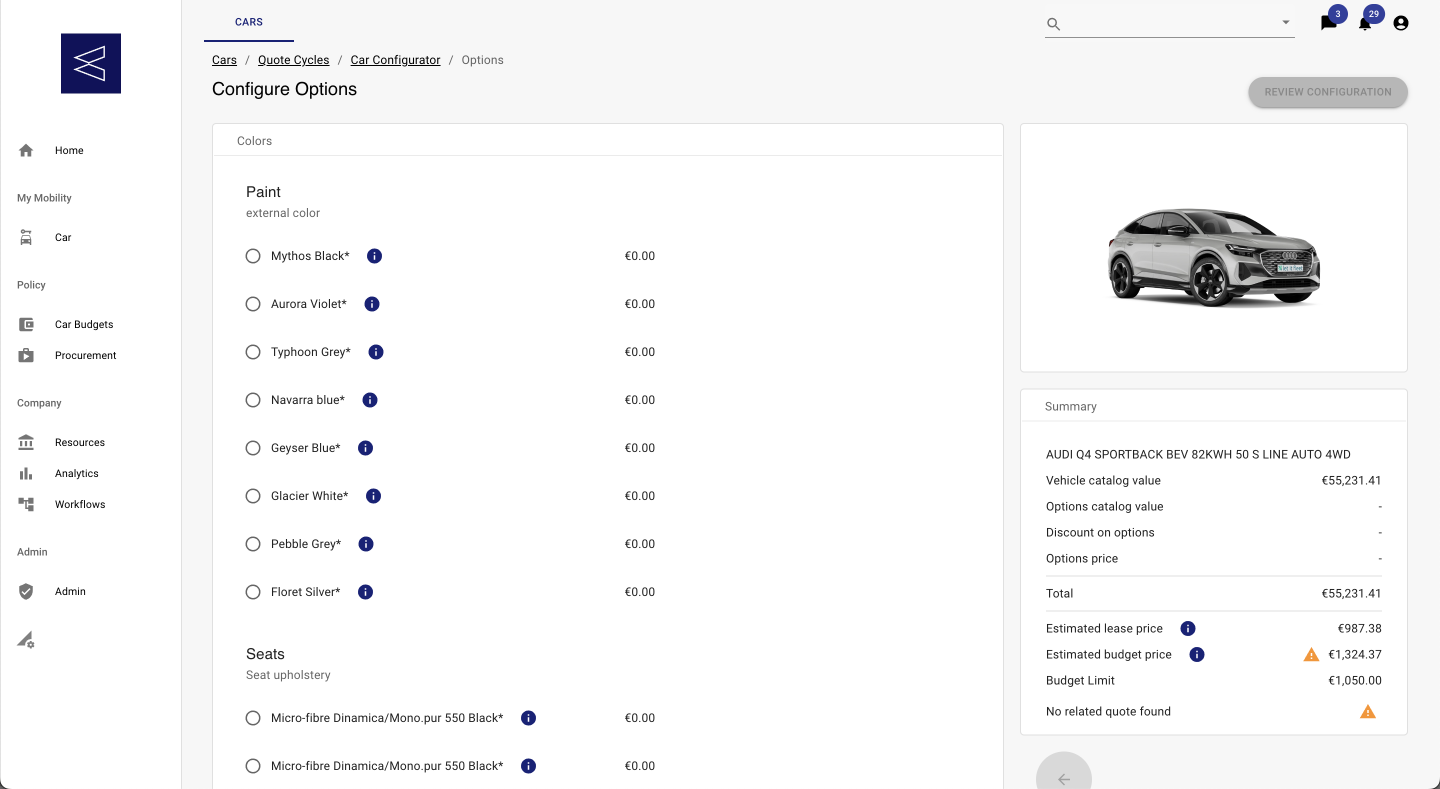Open Car Budgets from the Policy section

tap(25, 324)
